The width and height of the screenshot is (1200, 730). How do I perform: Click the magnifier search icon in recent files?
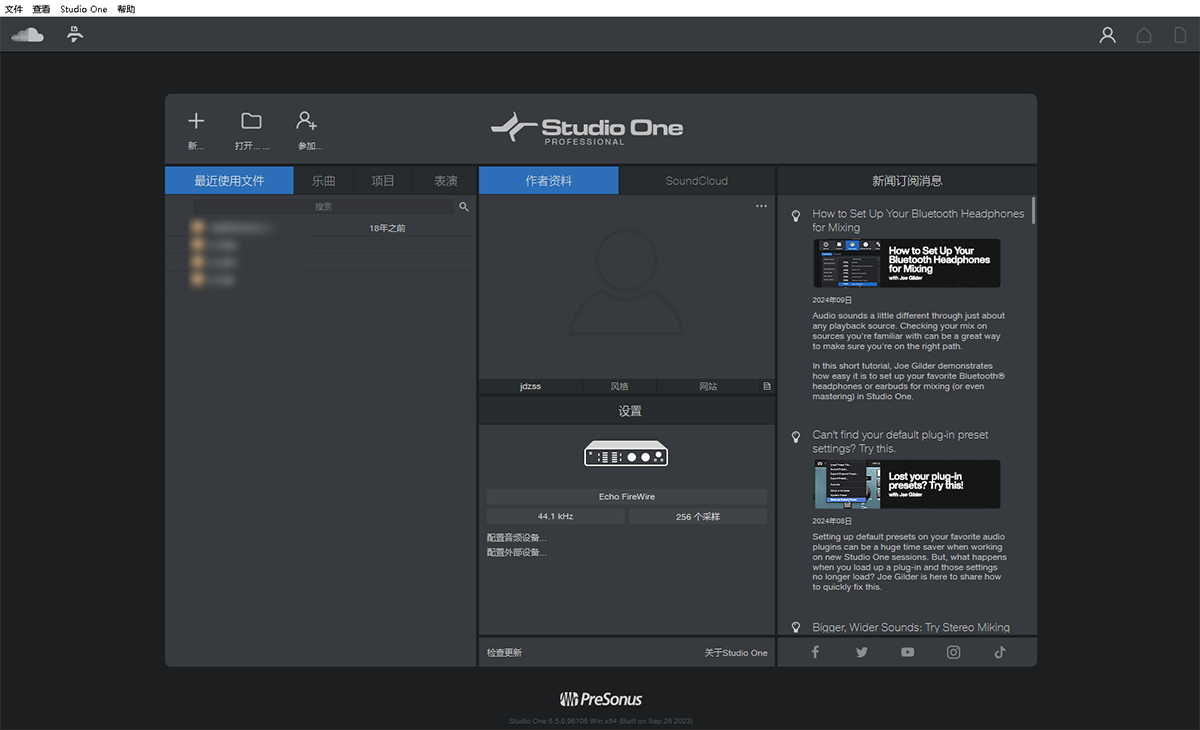pos(464,207)
